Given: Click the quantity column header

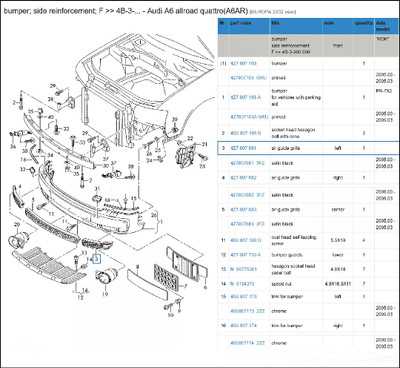Looking at the screenshot, I should coord(363,23).
